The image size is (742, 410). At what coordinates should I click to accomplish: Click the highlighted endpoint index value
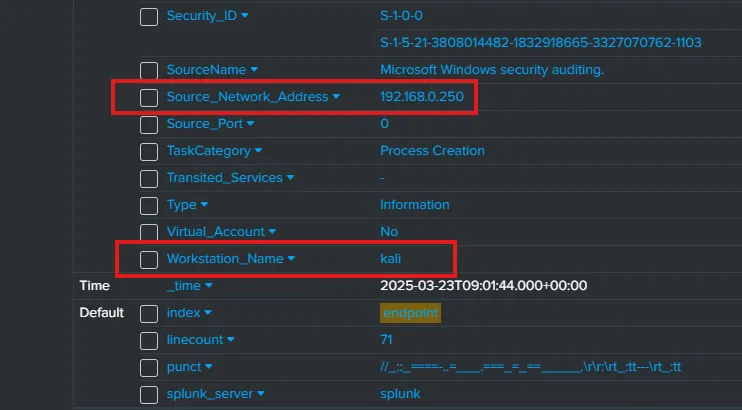point(410,313)
